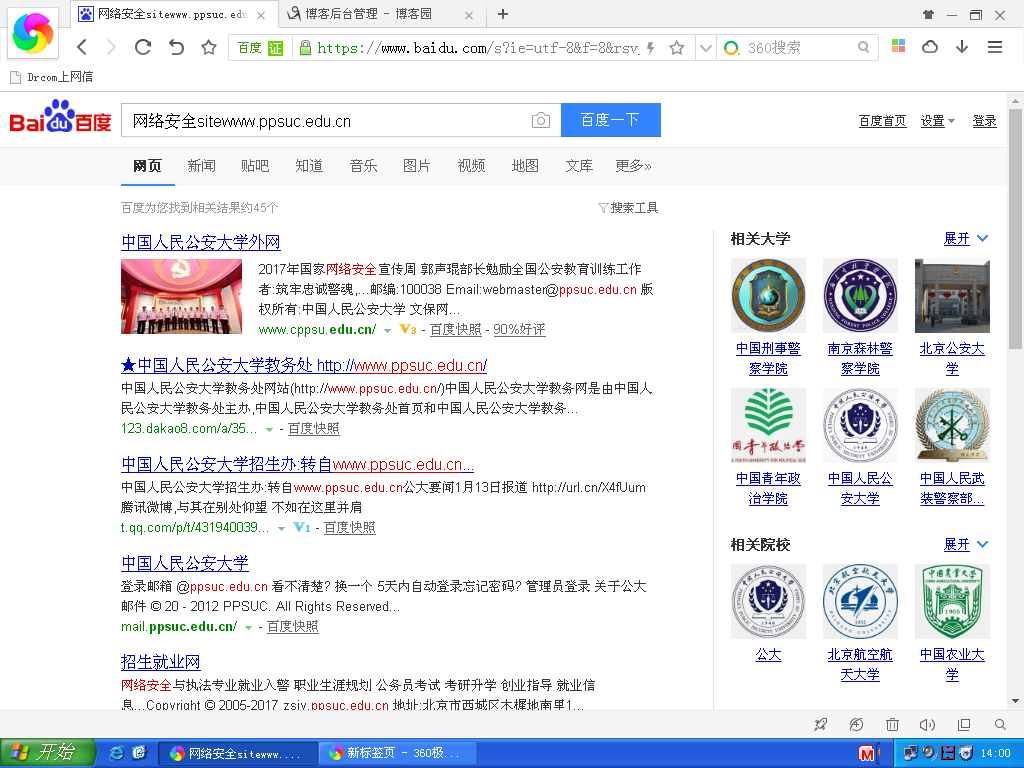Image resolution: width=1024 pixels, height=768 pixels.
Task: Expand the 相关院校 section with 展开
Action: 966,544
